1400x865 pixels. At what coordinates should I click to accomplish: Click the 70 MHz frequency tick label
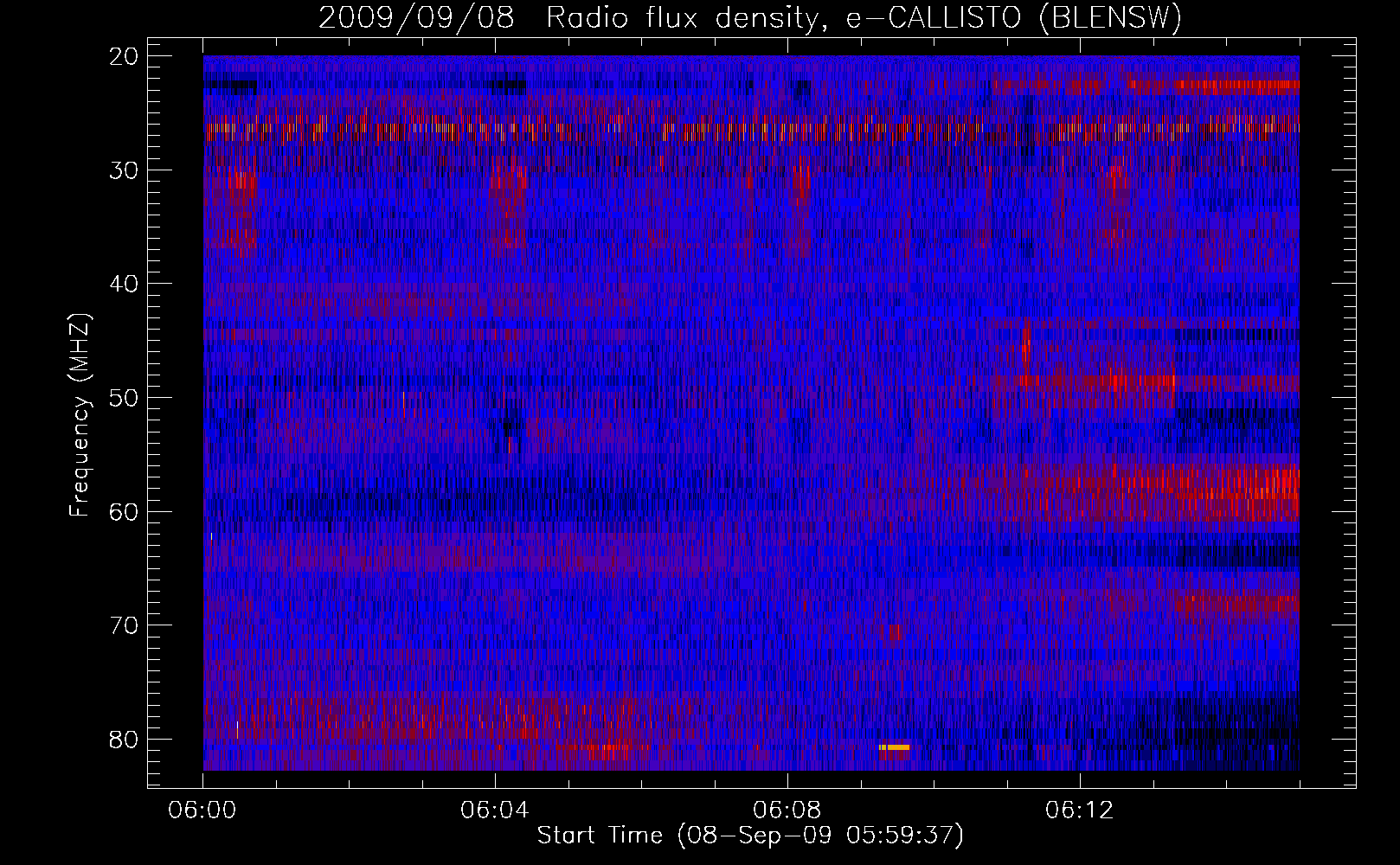[125, 625]
